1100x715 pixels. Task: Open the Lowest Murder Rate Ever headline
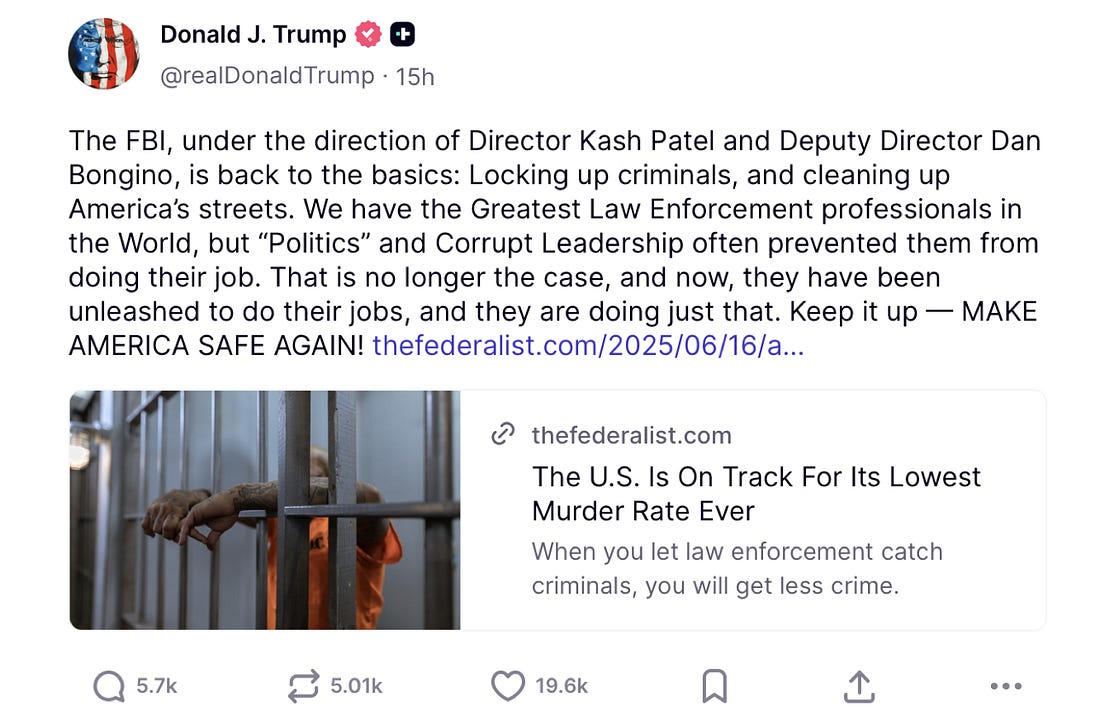(x=756, y=493)
